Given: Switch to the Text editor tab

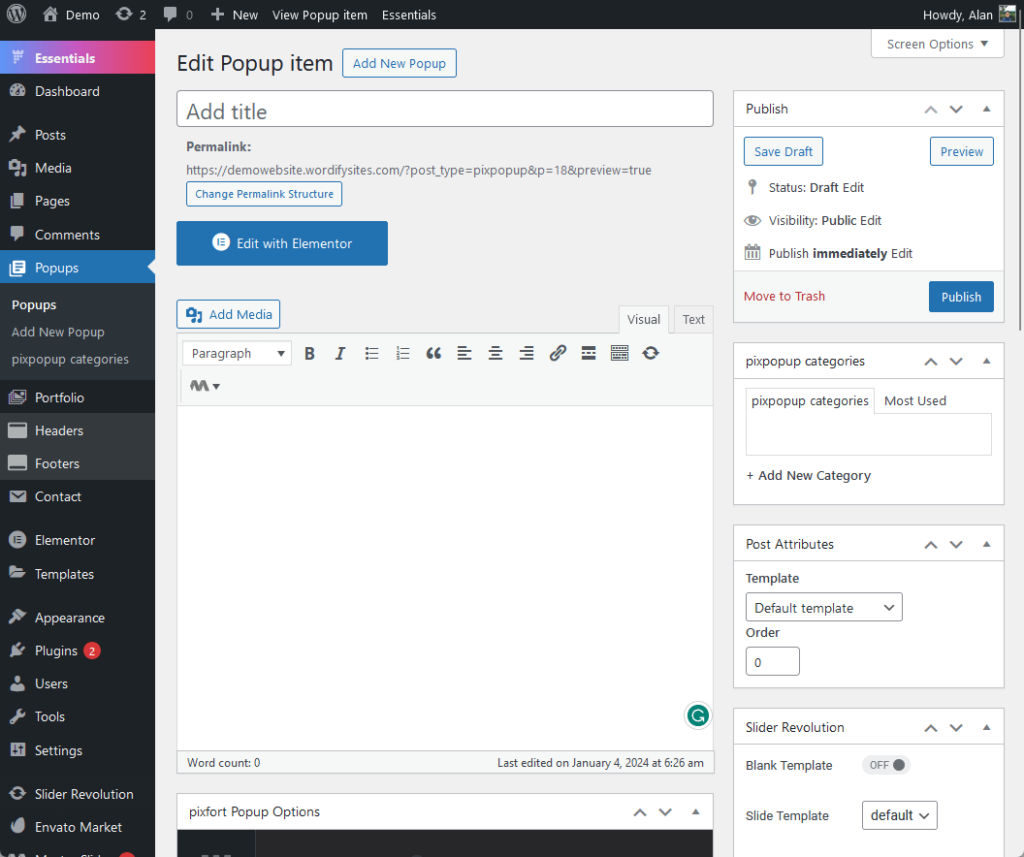Looking at the screenshot, I should tap(693, 319).
